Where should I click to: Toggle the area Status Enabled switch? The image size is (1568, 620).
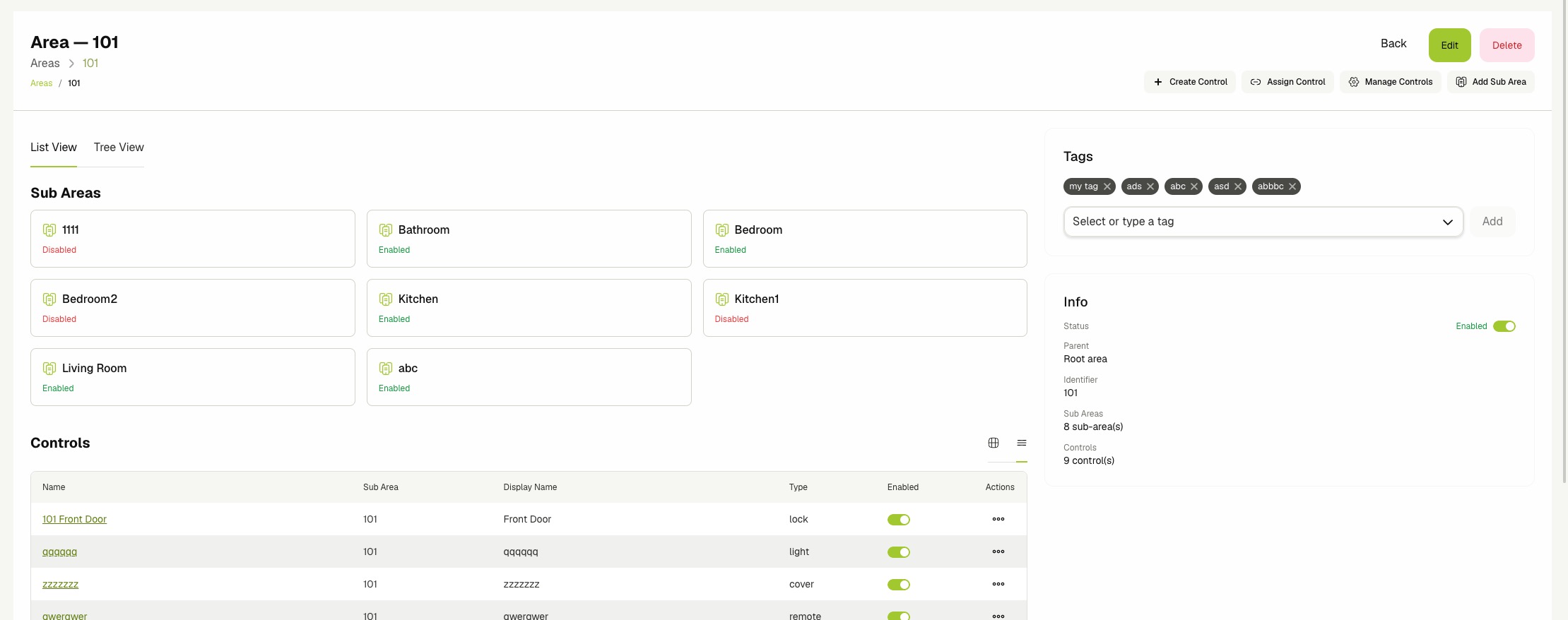pos(1504,326)
